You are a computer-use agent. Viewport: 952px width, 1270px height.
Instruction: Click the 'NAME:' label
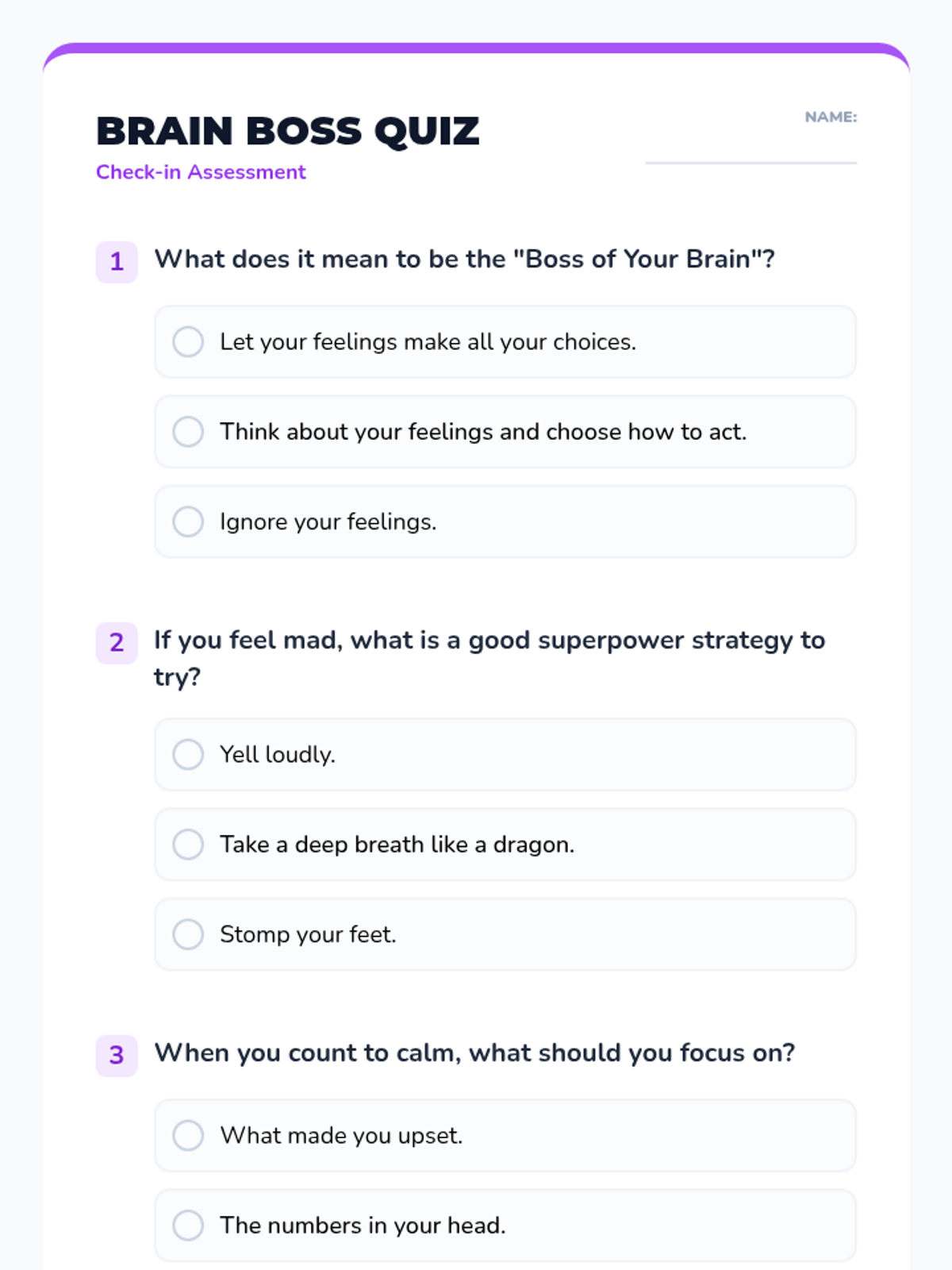[x=831, y=117]
